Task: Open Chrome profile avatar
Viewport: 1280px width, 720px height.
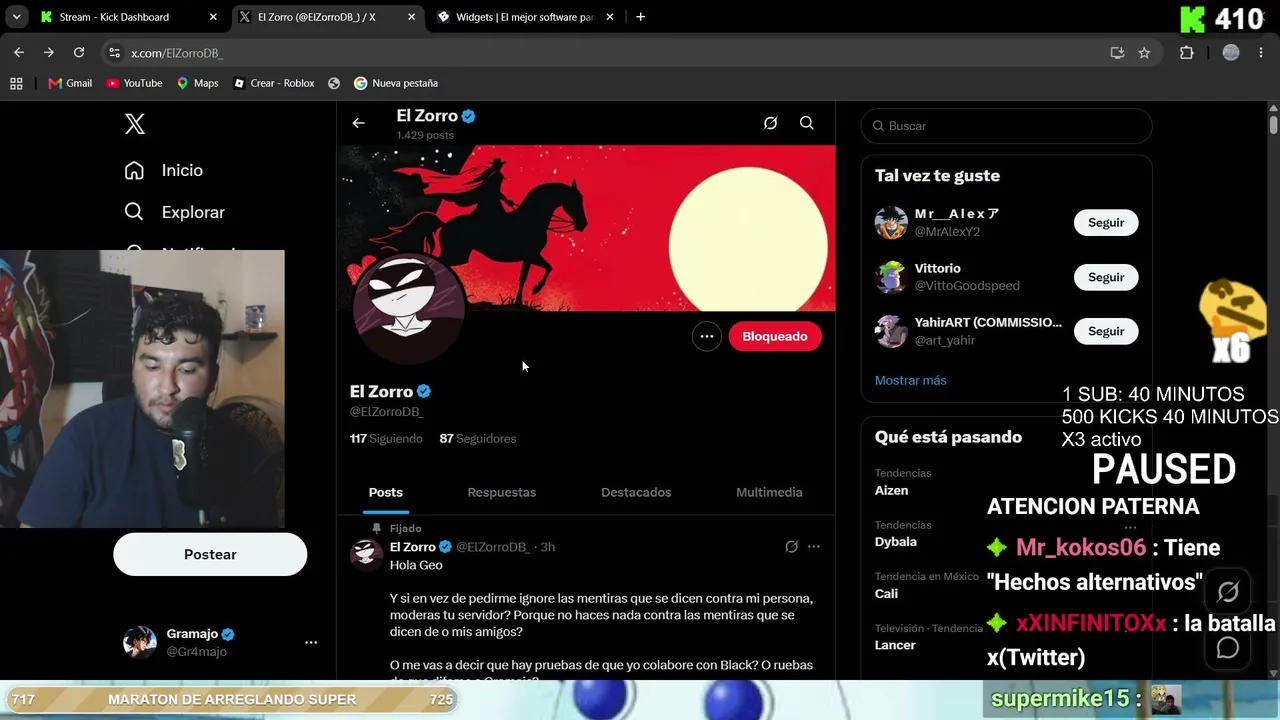Action: pyautogui.click(x=1231, y=53)
